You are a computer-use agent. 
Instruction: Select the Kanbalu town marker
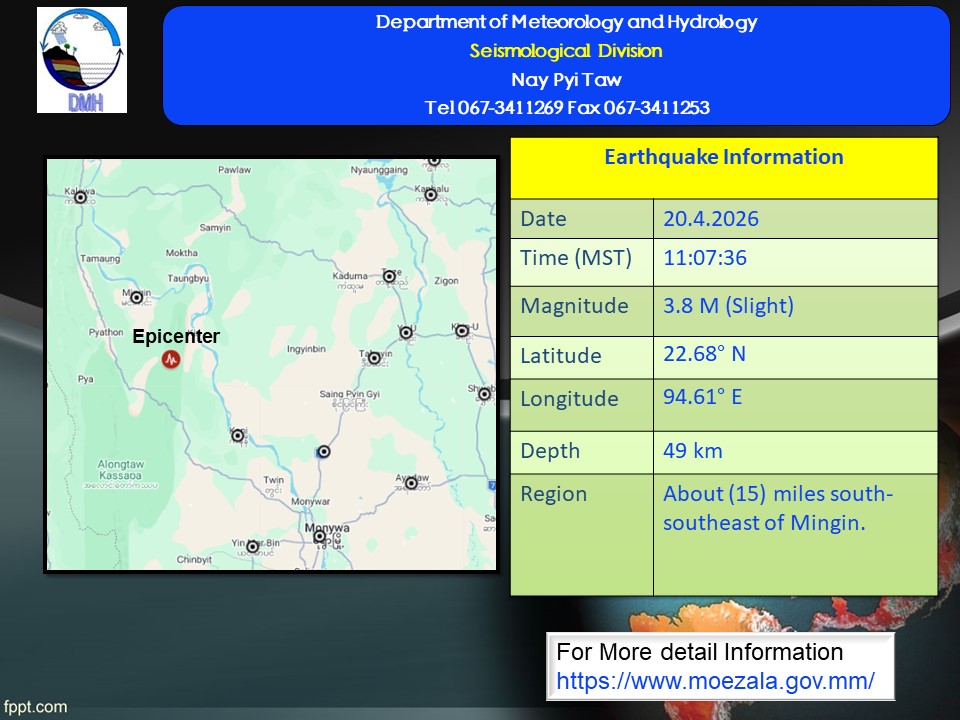point(431,195)
